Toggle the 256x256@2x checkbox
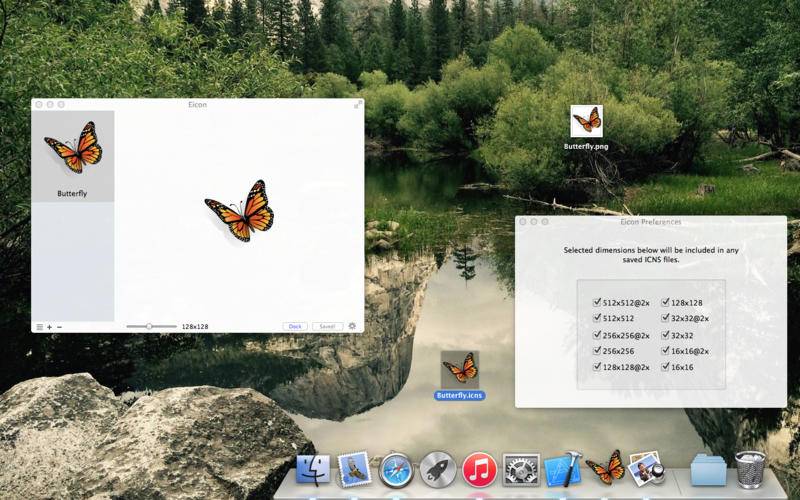Screen dimensions: 800x500 tap(597, 335)
